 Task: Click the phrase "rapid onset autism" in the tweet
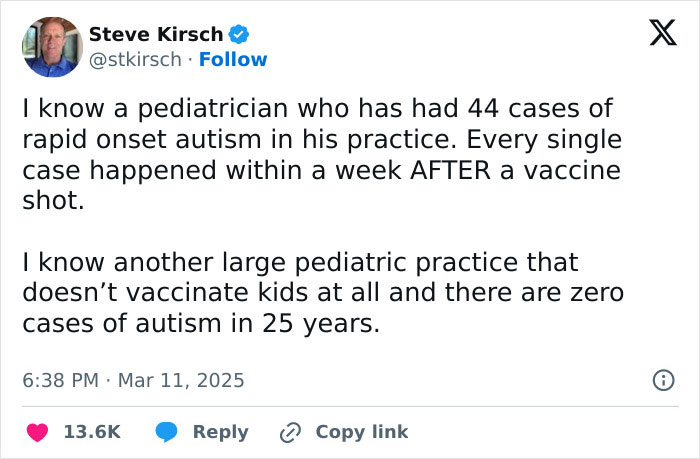point(142,139)
